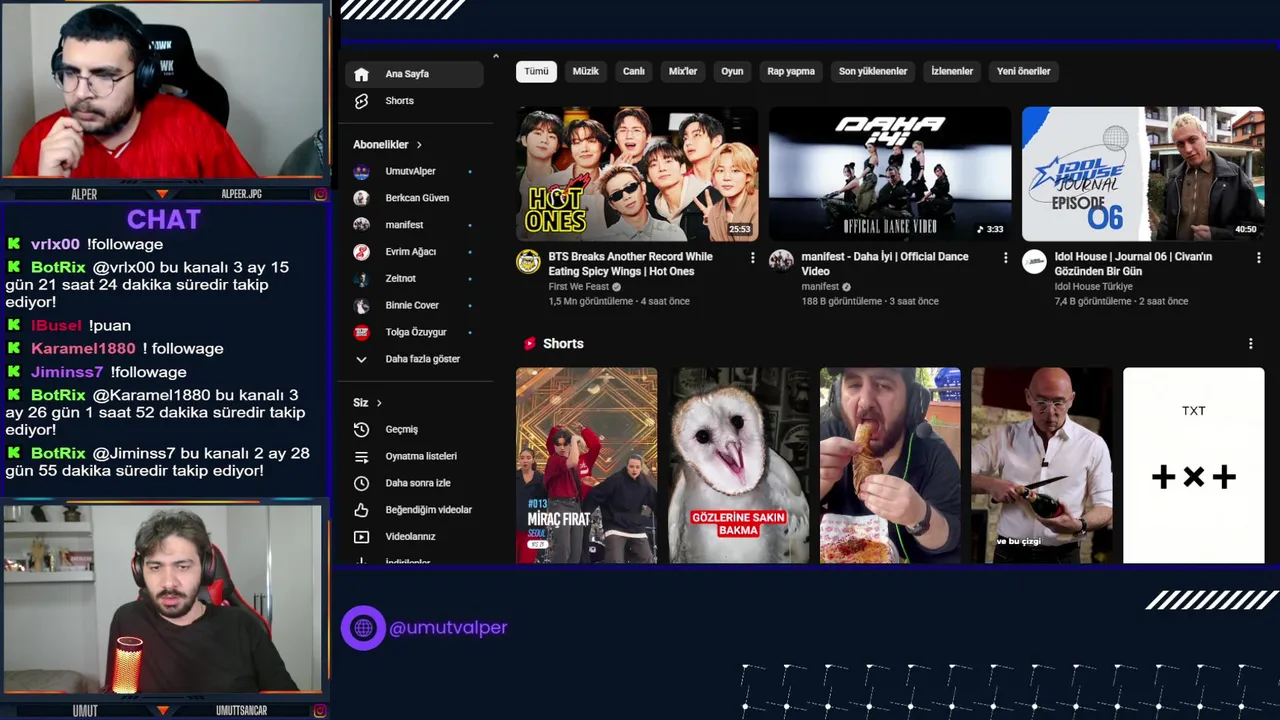
Task: Open BTS Breaks Another Record video title
Action: (x=630, y=264)
